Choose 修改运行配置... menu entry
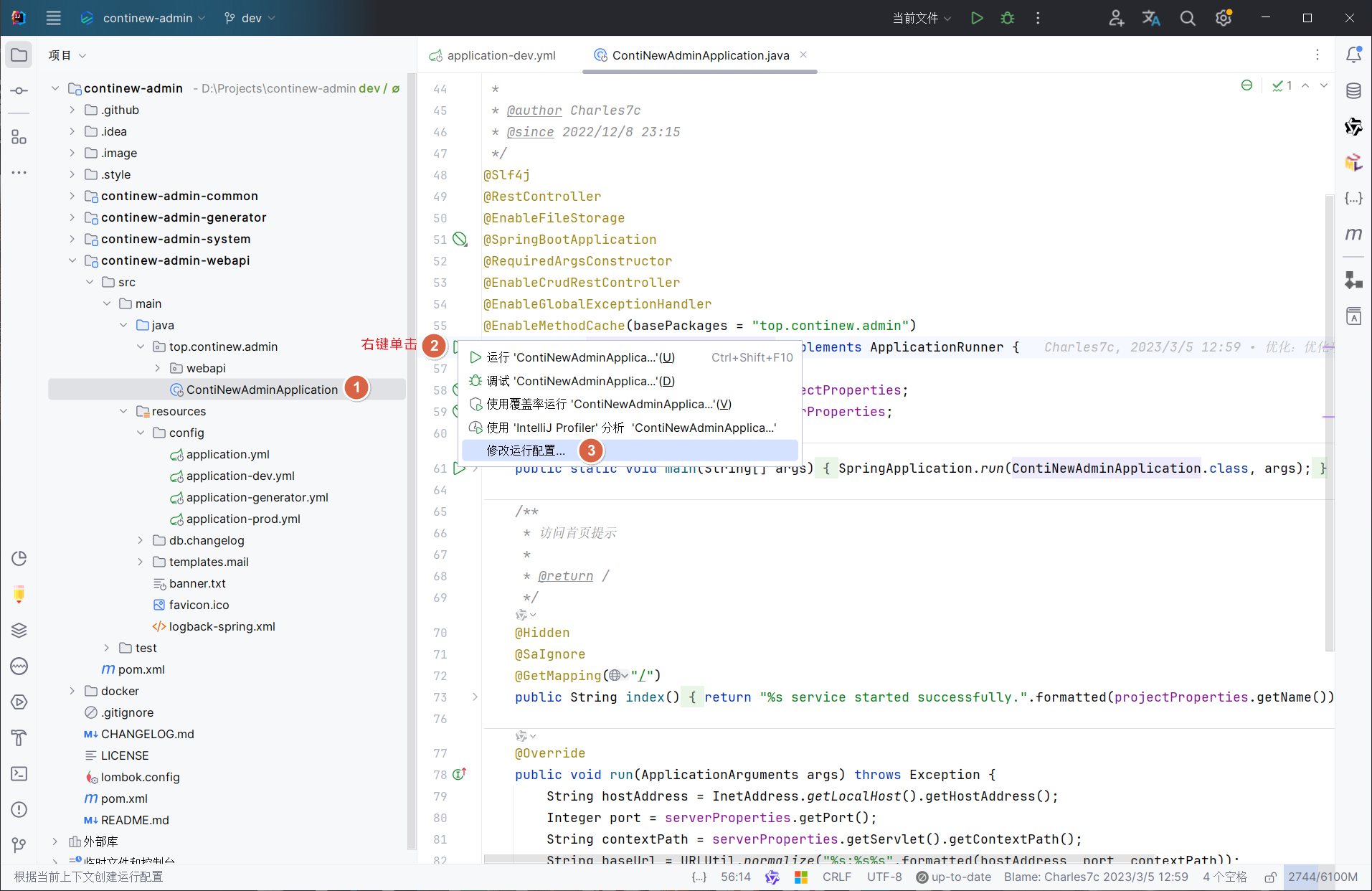Image resolution: width=1372 pixels, height=891 pixels. point(630,451)
